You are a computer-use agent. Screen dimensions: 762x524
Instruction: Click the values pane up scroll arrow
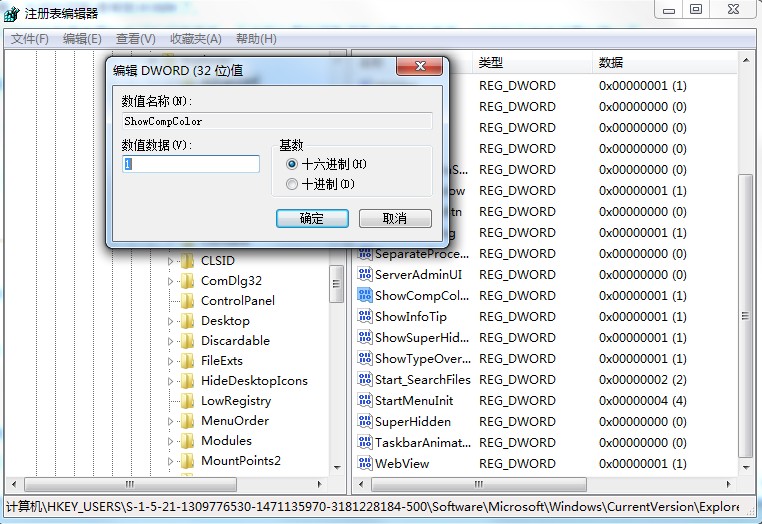(746, 60)
